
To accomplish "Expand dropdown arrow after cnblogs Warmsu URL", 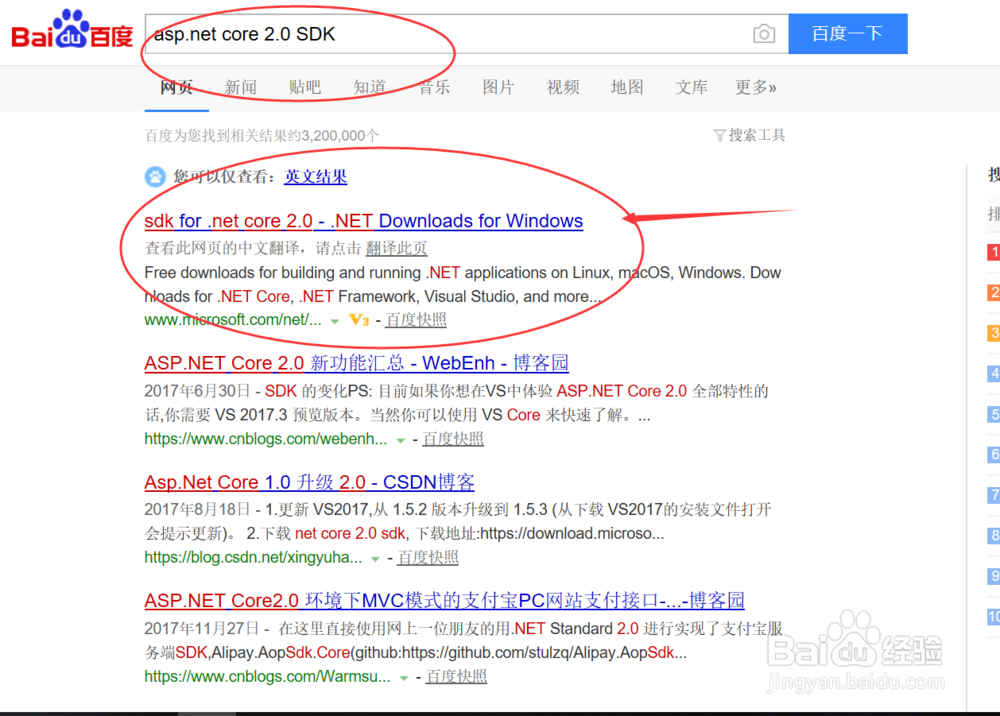I will (x=404, y=678).
